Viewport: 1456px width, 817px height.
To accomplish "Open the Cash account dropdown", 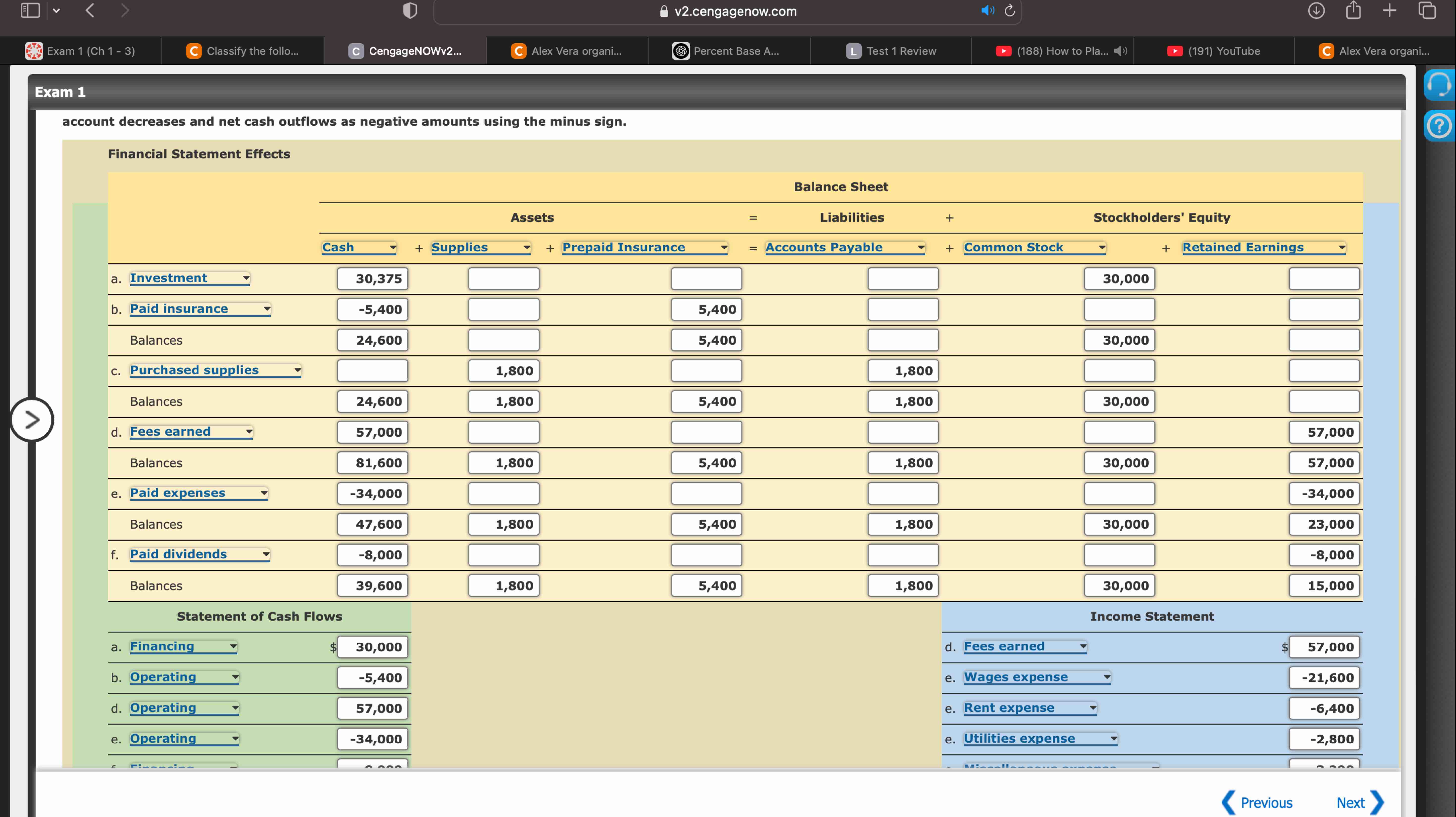I will point(359,248).
